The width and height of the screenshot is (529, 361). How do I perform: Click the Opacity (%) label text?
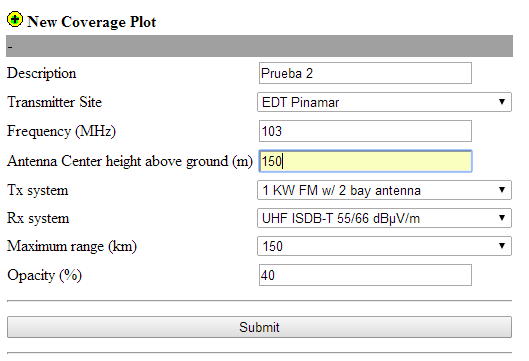point(44,275)
